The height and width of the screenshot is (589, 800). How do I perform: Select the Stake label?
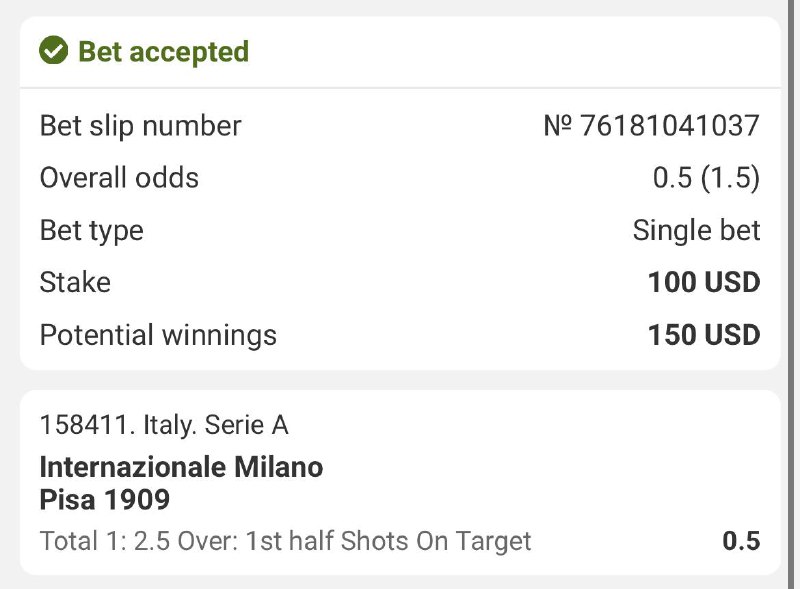(75, 282)
